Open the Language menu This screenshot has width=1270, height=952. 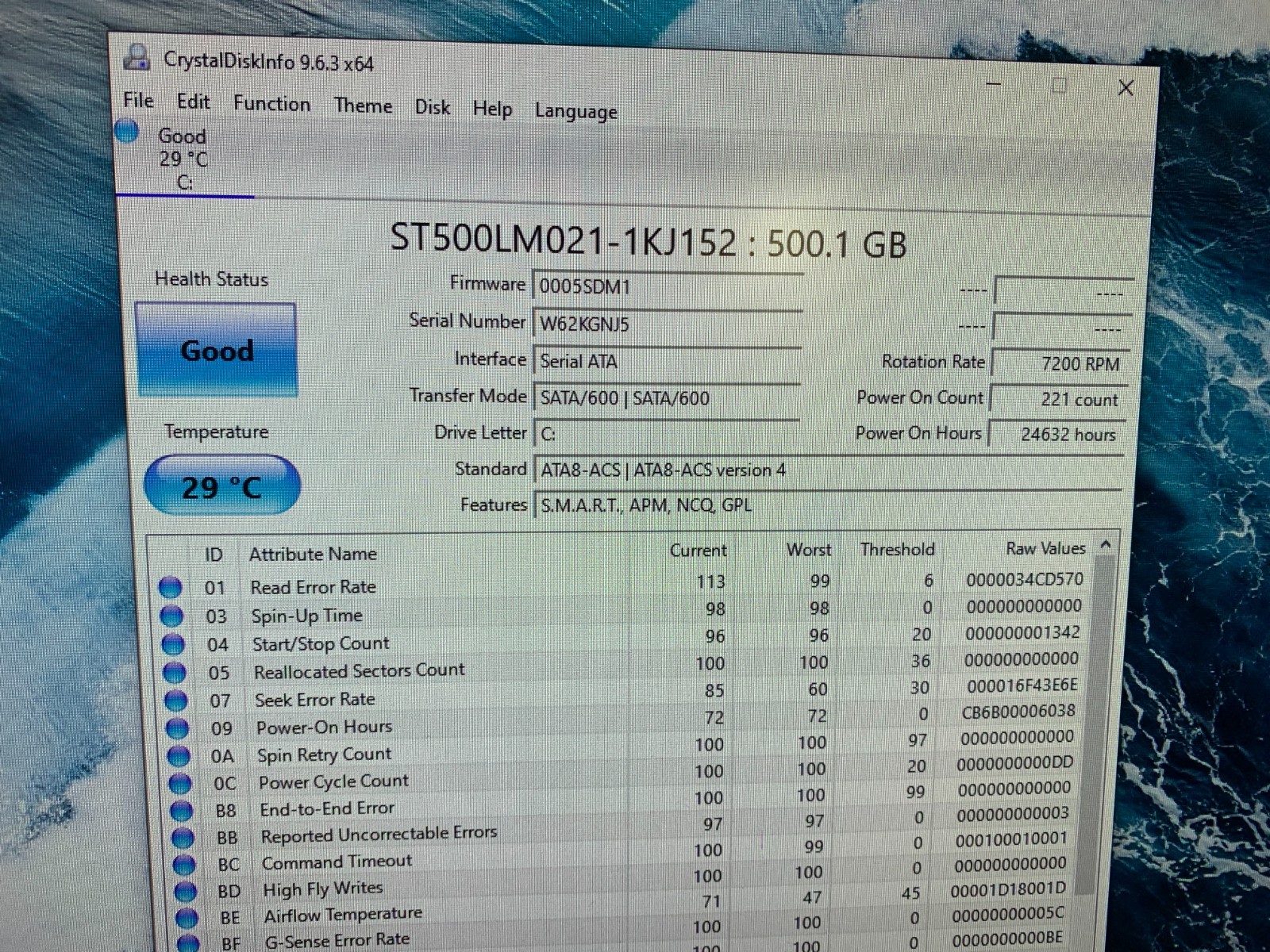tap(575, 111)
